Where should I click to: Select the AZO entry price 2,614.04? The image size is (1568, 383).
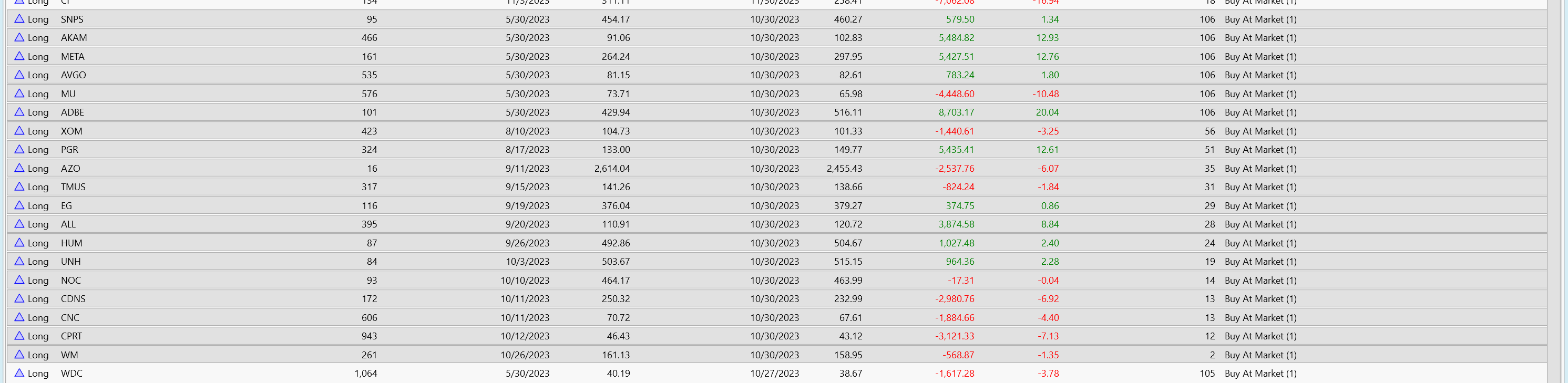click(x=612, y=169)
